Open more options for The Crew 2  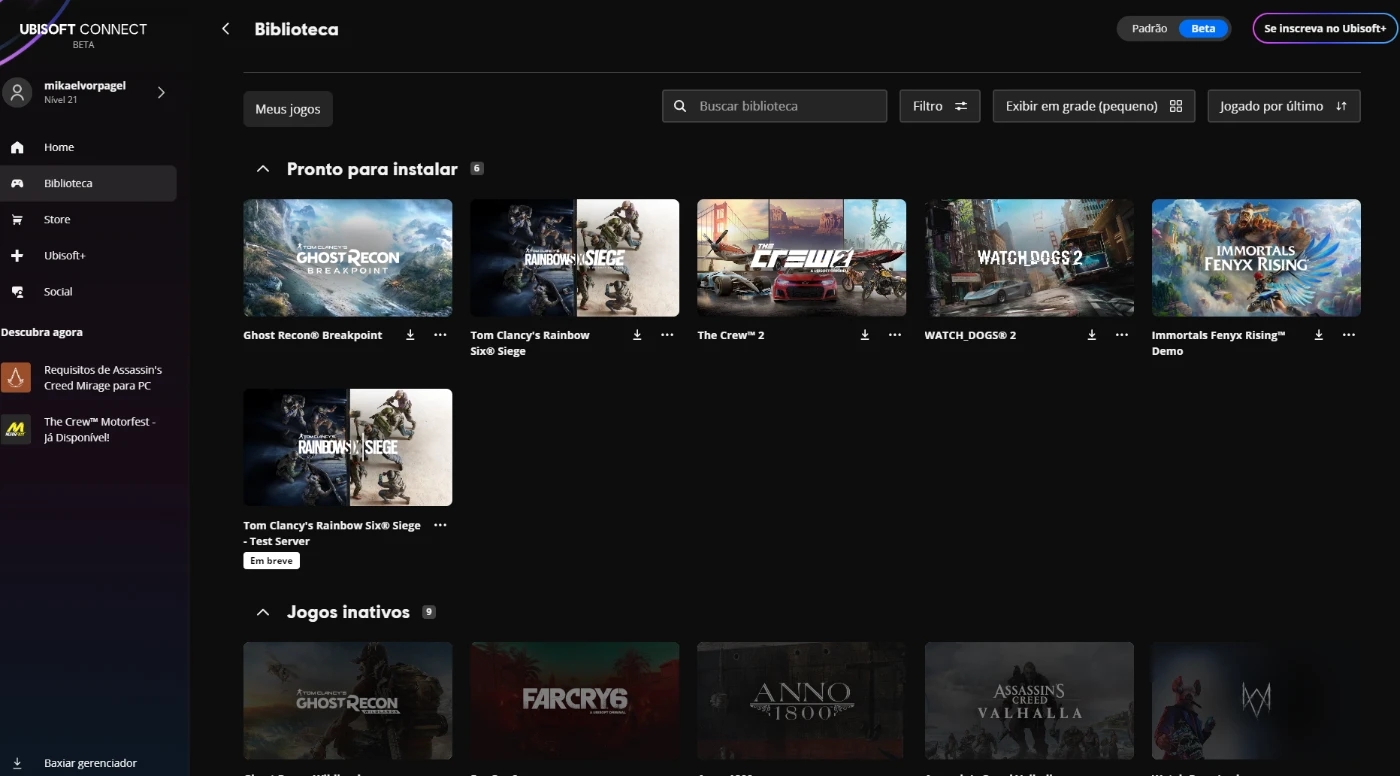coord(895,335)
